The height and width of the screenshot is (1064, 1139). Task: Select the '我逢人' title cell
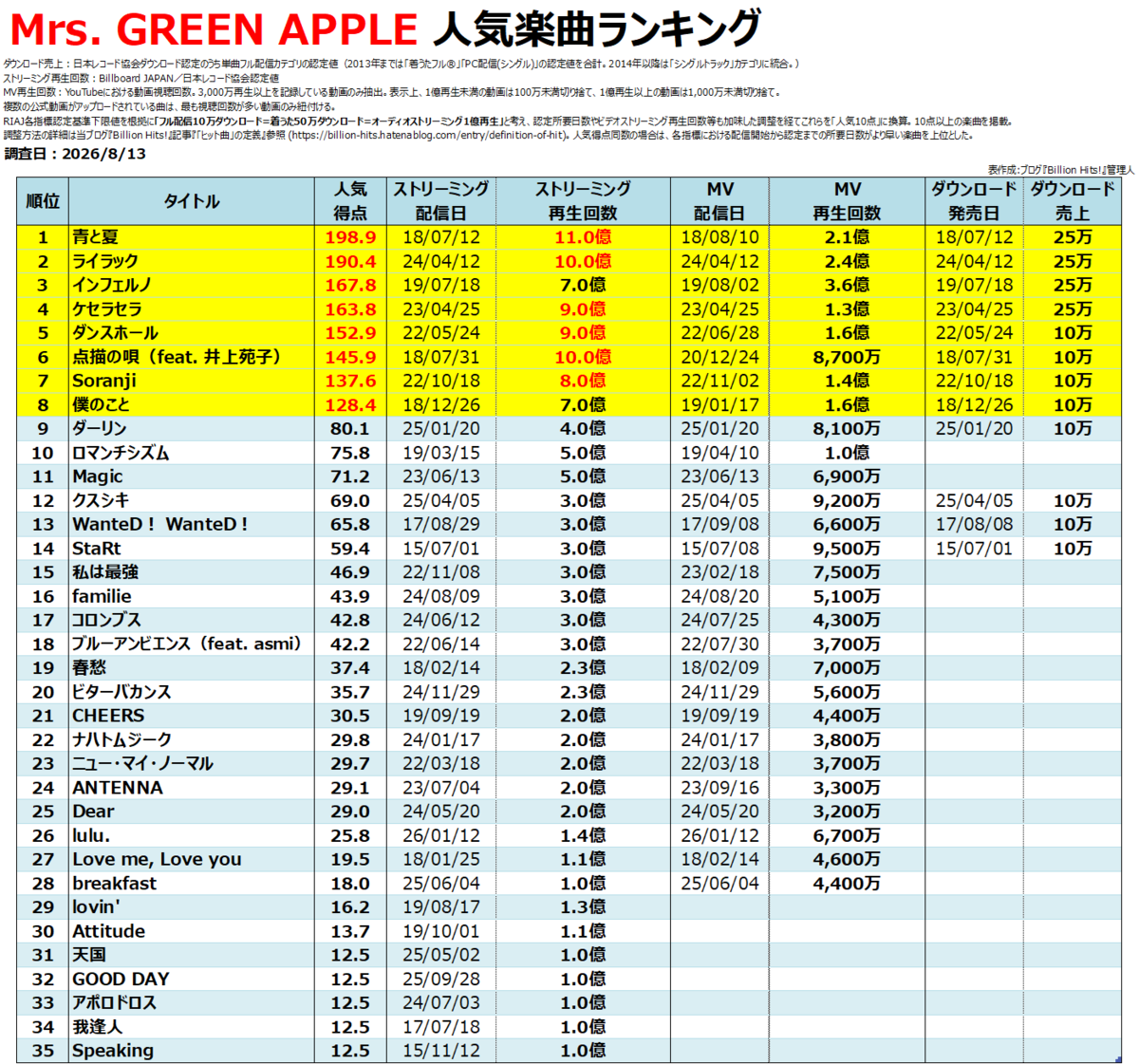click(191, 1027)
